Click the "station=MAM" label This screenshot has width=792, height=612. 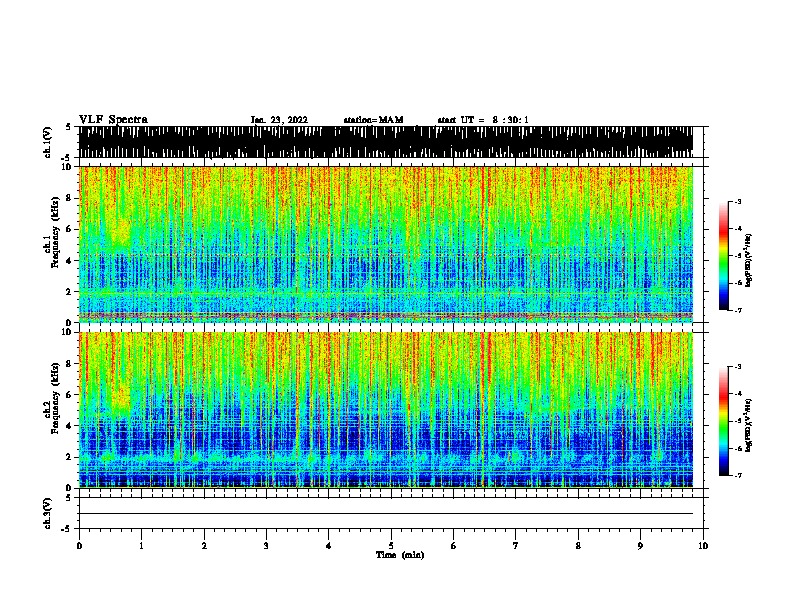pos(373,120)
